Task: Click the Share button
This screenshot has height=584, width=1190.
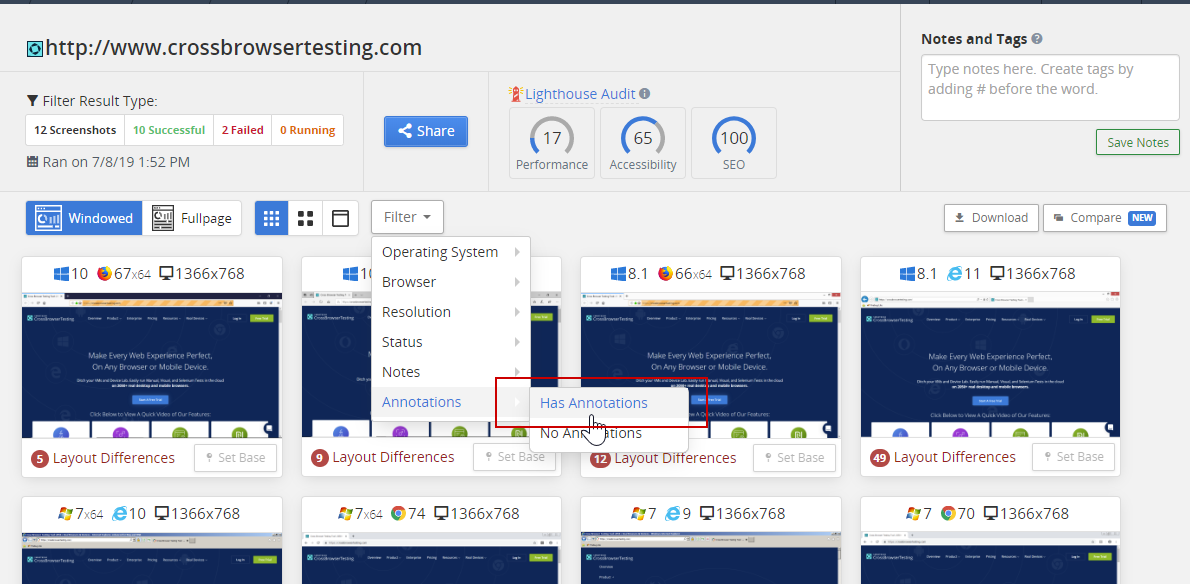Action: [426, 131]
